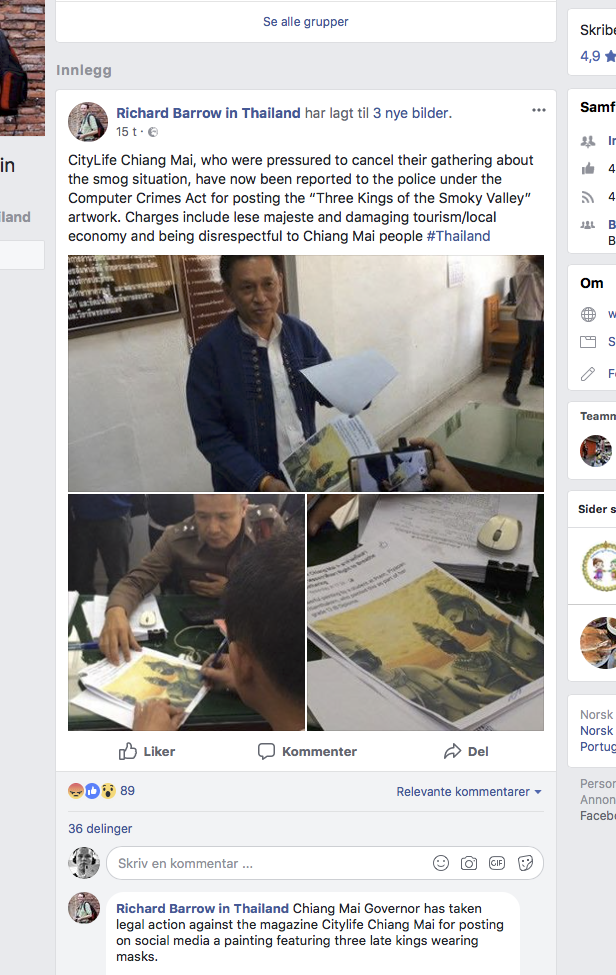Image resolution: width=616 pixels, height=975 pixels.
Task: Insert an emoji in the comment
Action: (x=441, y=863)
